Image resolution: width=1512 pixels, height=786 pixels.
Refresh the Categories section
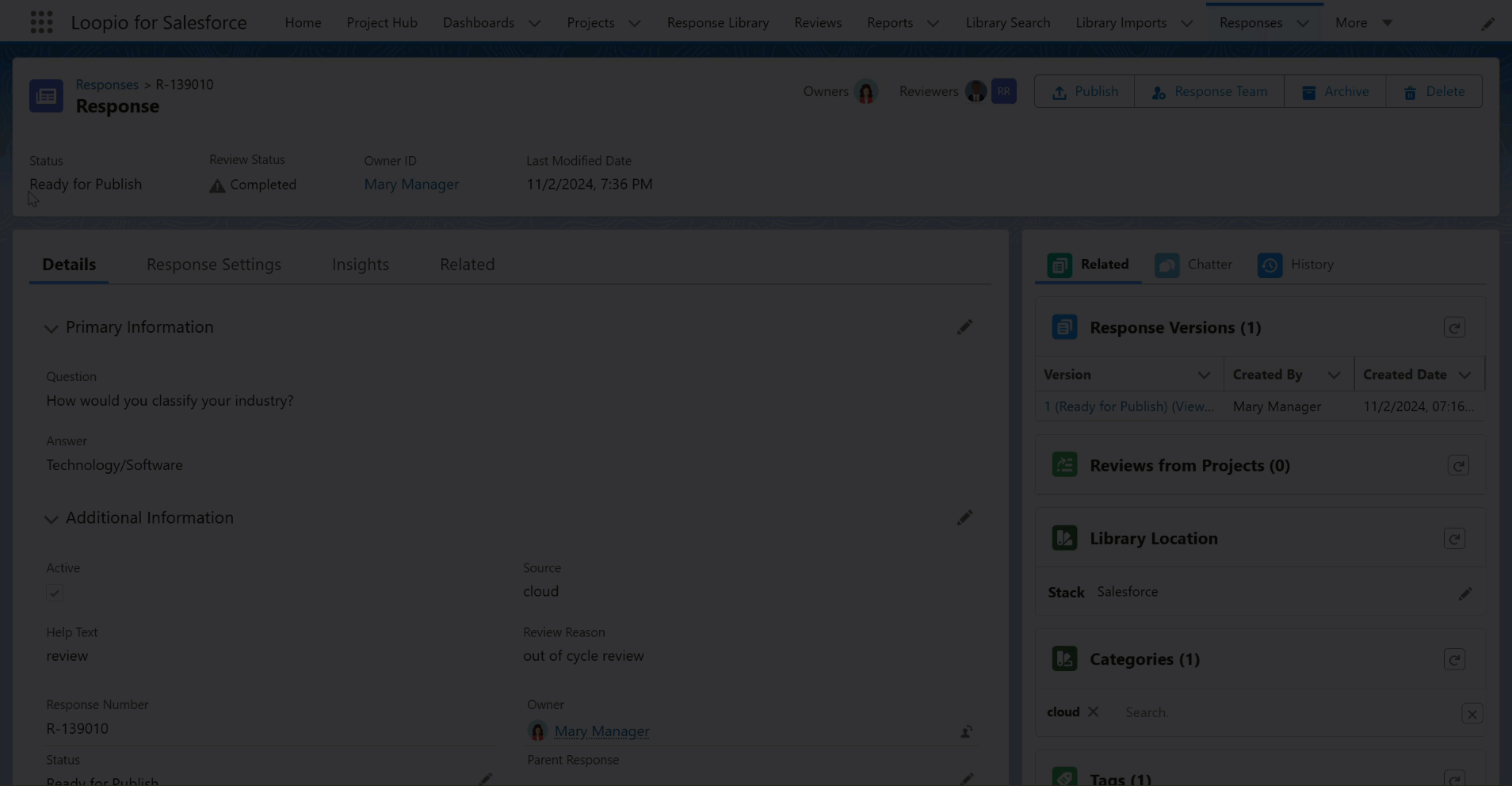1454,660
